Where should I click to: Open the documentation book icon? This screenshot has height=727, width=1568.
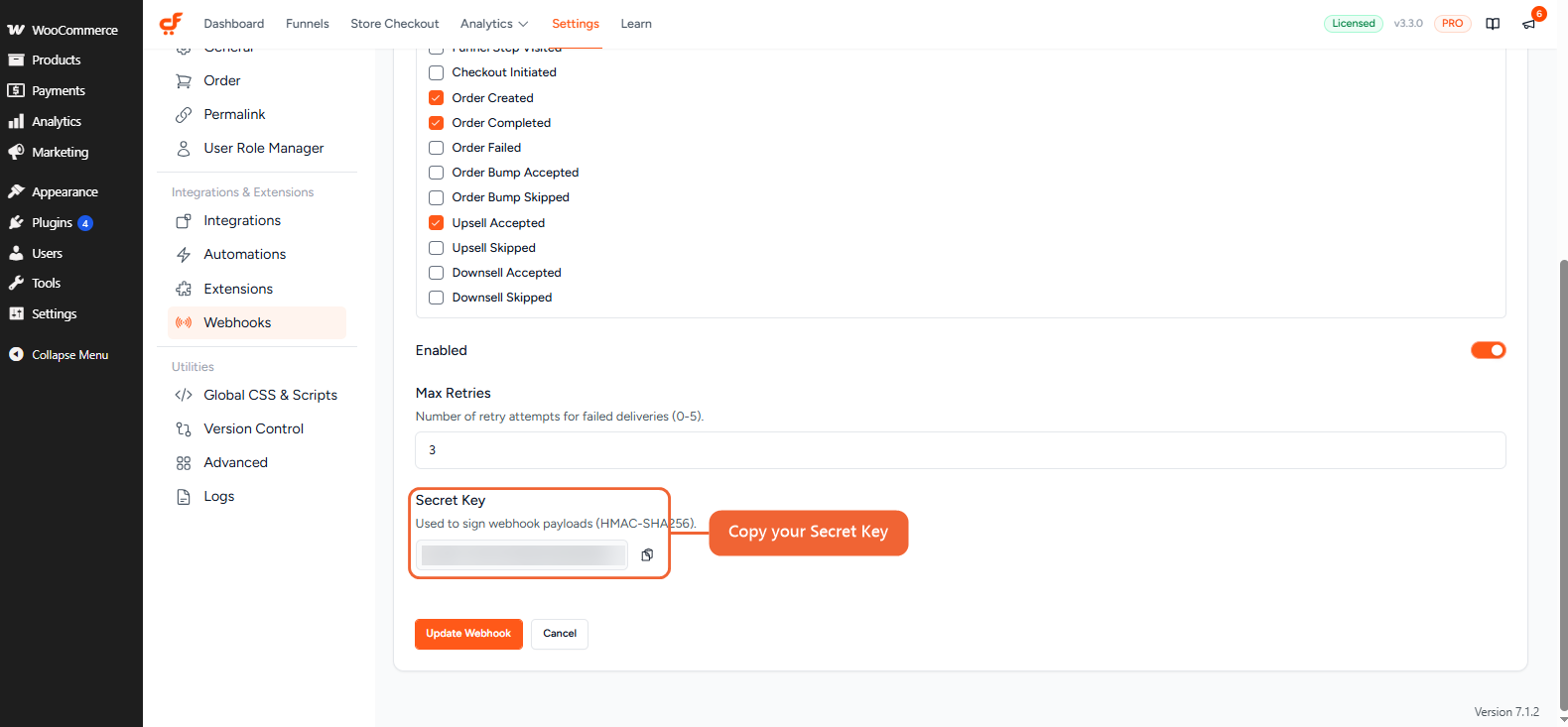click(1493, 24)
